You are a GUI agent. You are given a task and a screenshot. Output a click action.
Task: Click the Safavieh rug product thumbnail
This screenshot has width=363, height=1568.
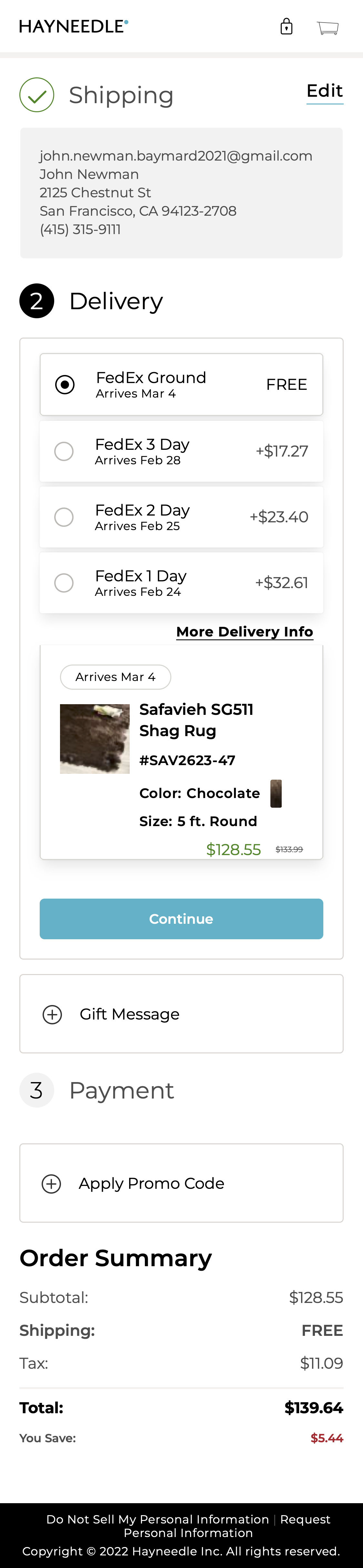(x=95, y=738)
